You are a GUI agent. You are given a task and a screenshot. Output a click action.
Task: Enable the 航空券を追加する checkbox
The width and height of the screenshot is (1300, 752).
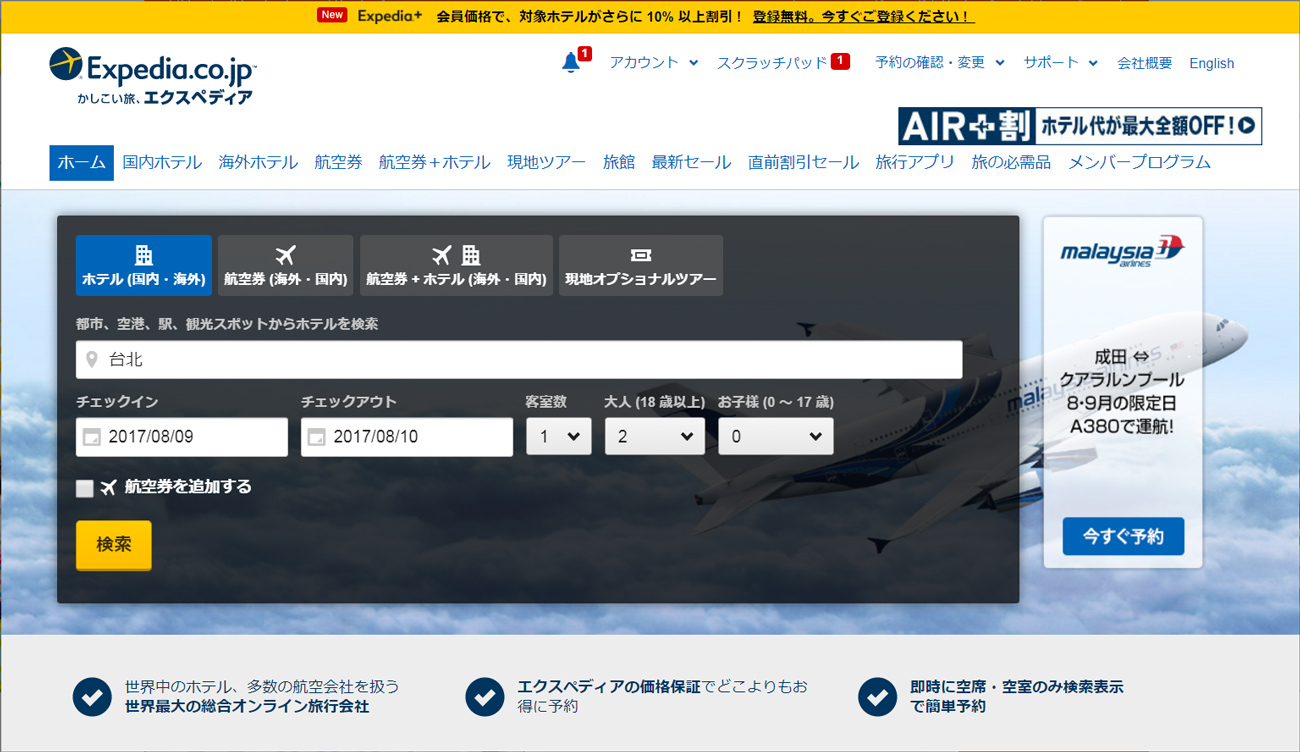pyautogui.click(x=85, y=488)
